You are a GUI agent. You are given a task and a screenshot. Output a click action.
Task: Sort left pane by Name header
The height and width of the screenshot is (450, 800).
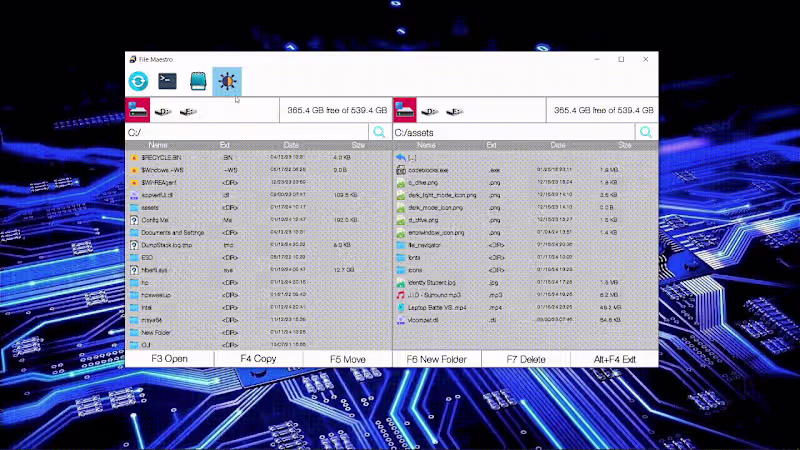158,145
